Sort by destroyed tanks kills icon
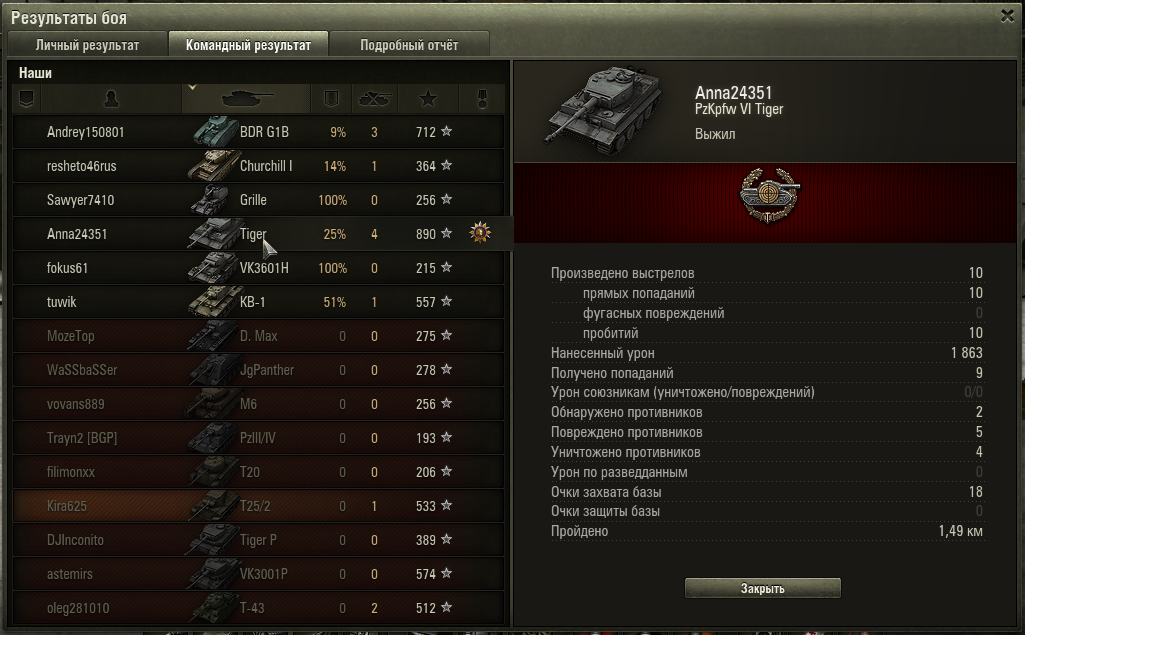 [374, 99]
